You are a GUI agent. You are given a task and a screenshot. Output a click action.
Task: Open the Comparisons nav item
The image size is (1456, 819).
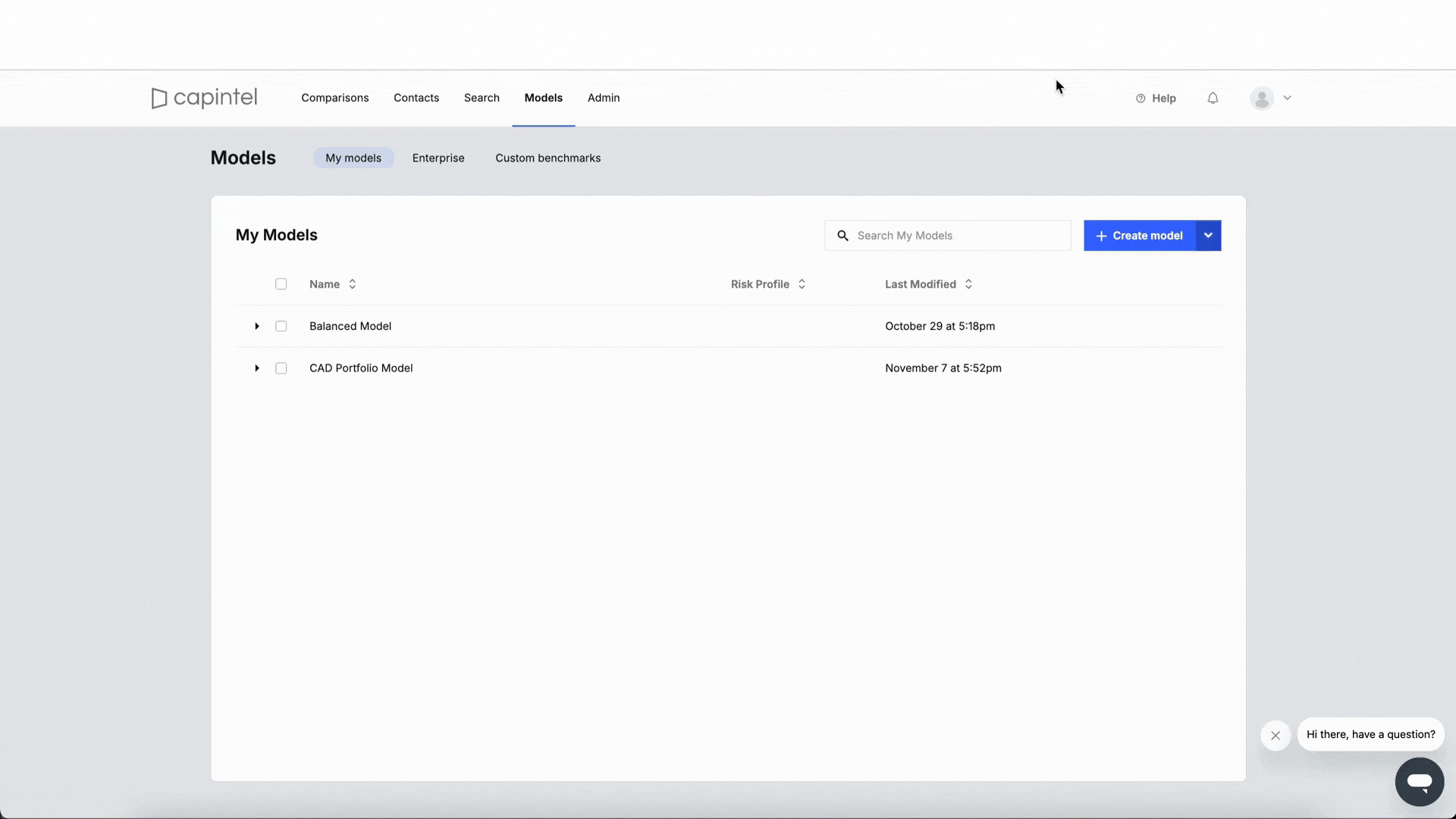click(x=334, y=98)
